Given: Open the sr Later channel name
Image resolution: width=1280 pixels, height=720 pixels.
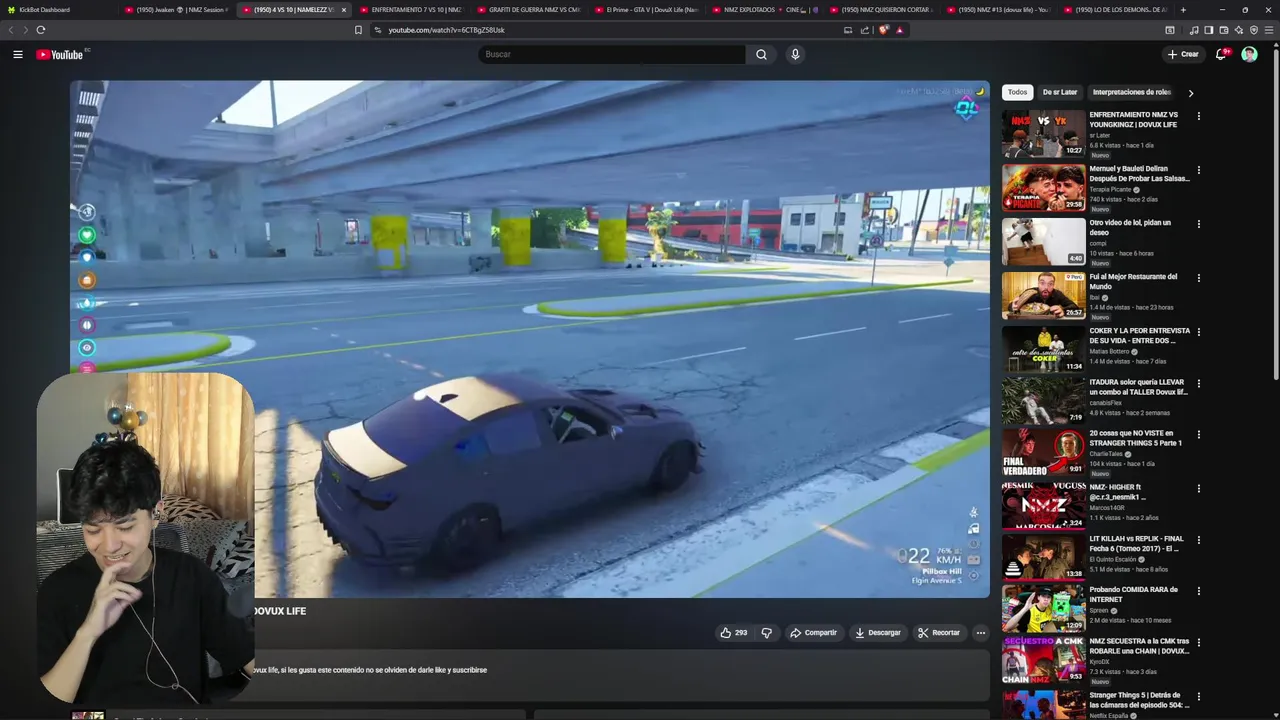Looking at the screenshot, I should click(x=1100, y=135).
